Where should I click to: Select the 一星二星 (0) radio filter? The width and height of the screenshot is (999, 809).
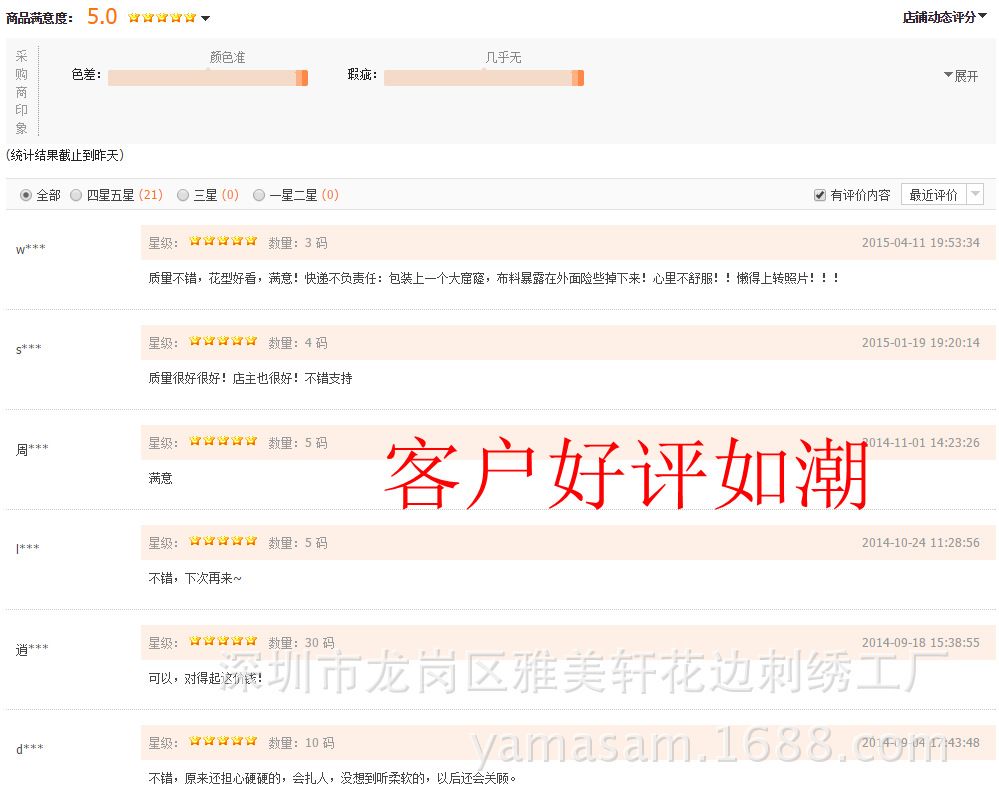[x=259, y=196]
